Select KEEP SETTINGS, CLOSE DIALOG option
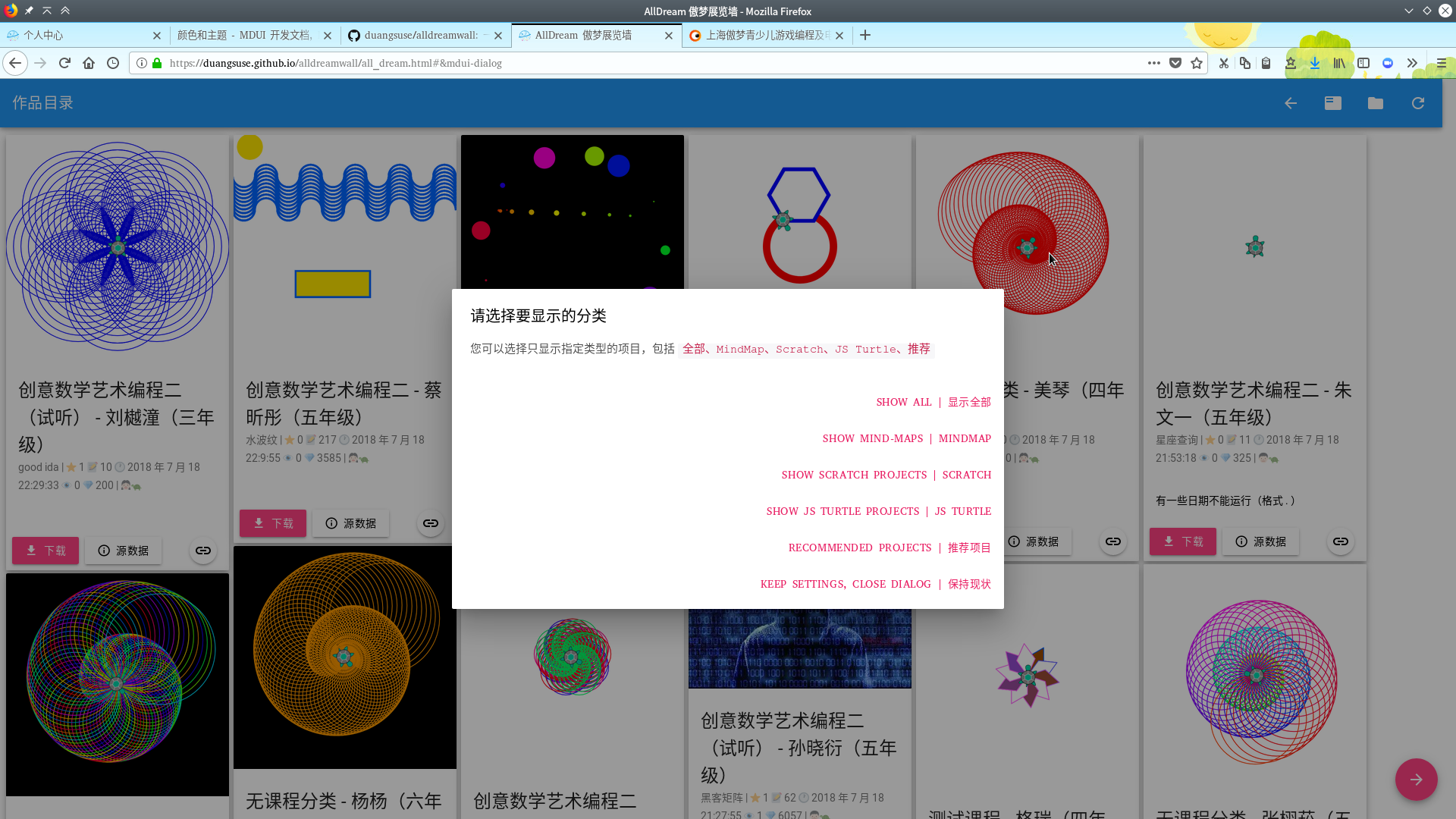Image resolution: width=1456 pixels, height=819 pixels. pyautogui.click(x=875, y=584)
